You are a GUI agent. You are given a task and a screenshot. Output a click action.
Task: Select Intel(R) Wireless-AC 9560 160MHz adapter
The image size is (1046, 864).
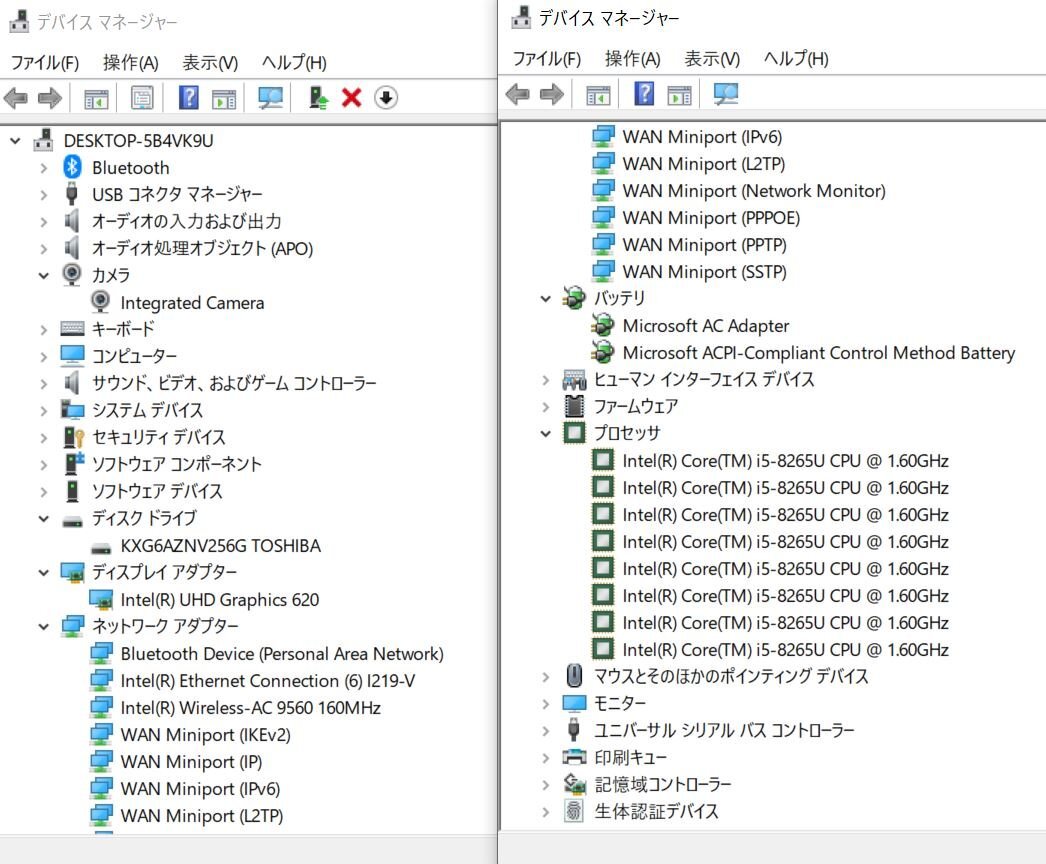point(250,708)
